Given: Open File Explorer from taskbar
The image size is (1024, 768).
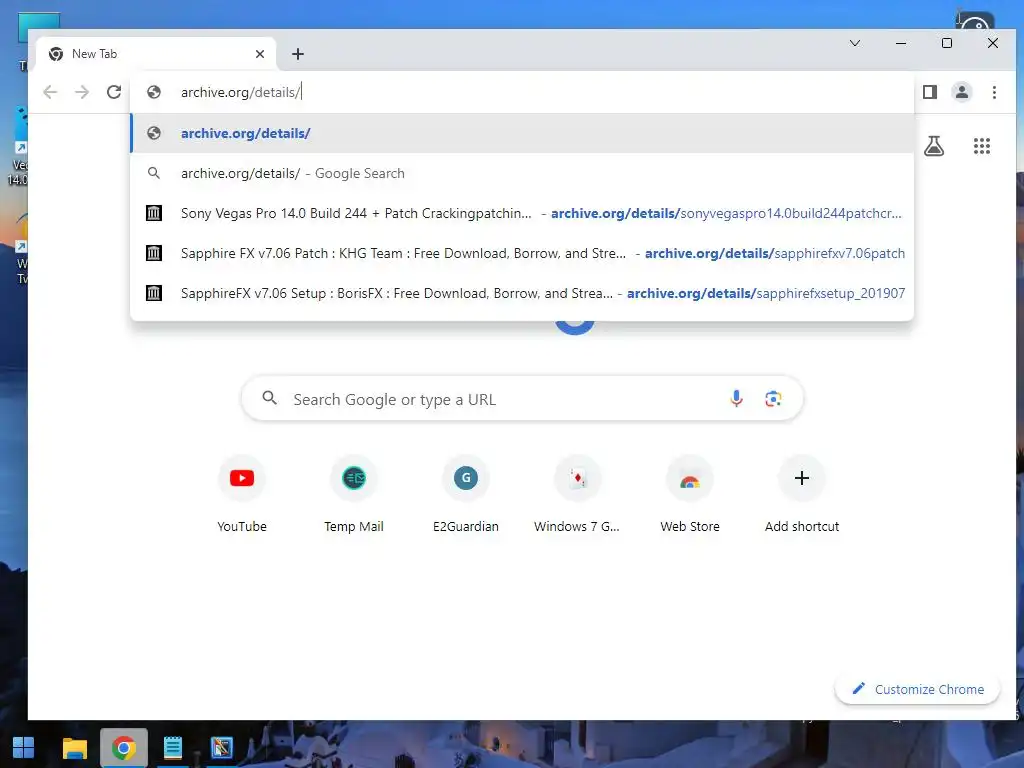Looking at the screenshot, I should tap(74, 748).
